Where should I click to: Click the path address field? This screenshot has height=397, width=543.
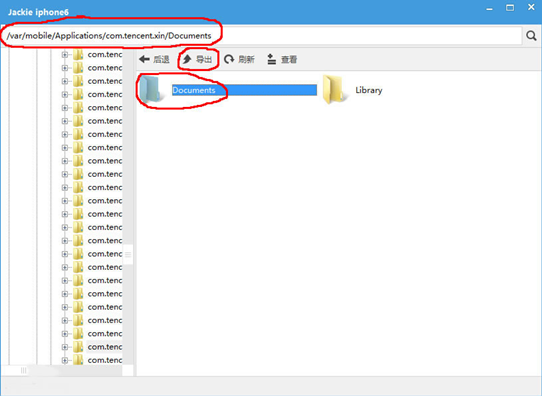click(x=262, y=36)
